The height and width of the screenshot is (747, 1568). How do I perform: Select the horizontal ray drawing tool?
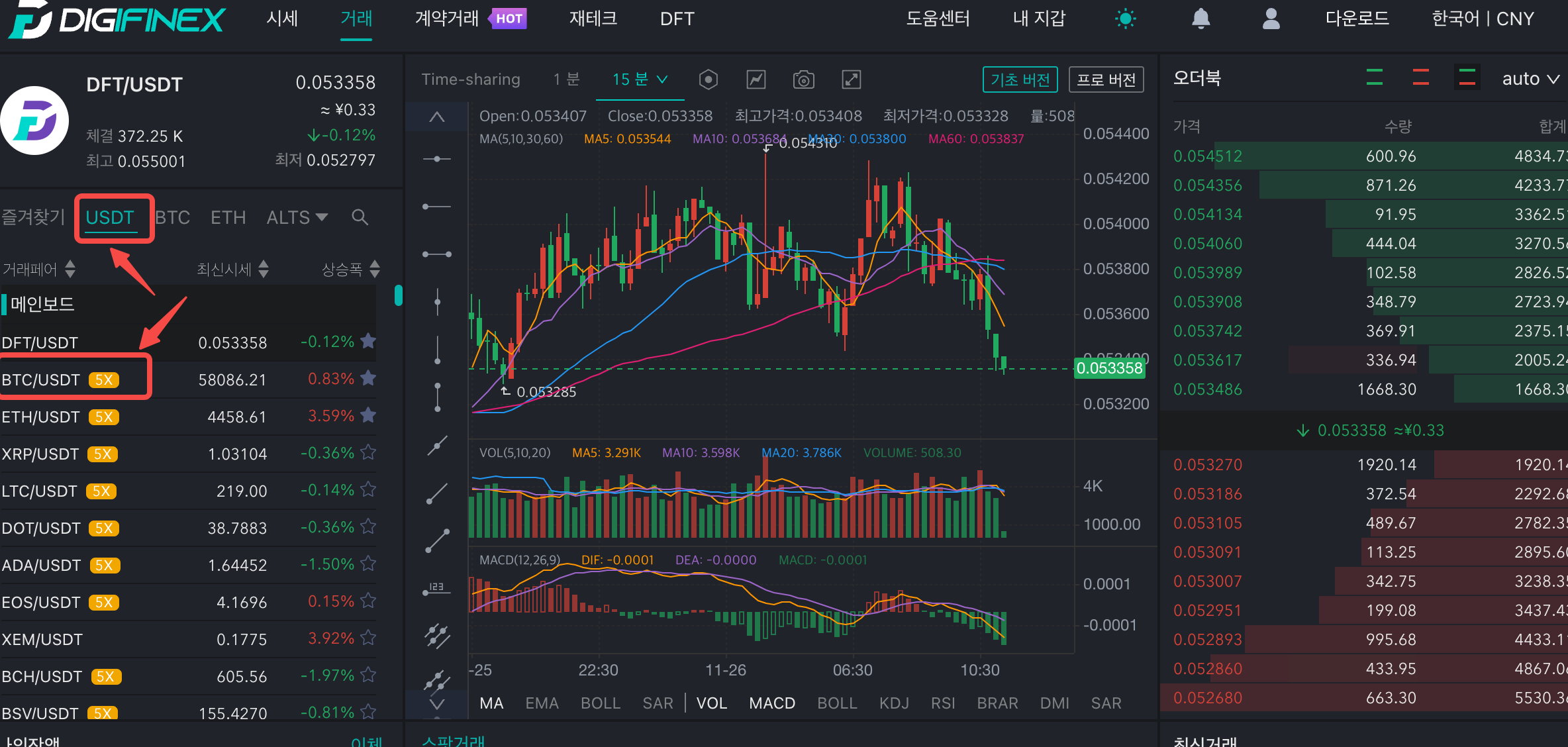coord(437,207)
